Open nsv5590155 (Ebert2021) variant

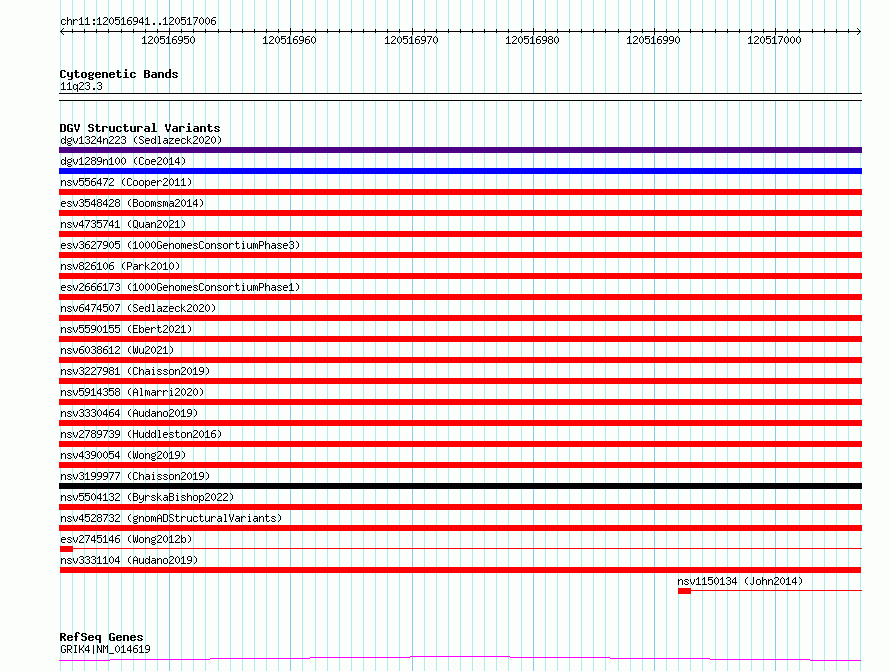[x=126, y=329]
